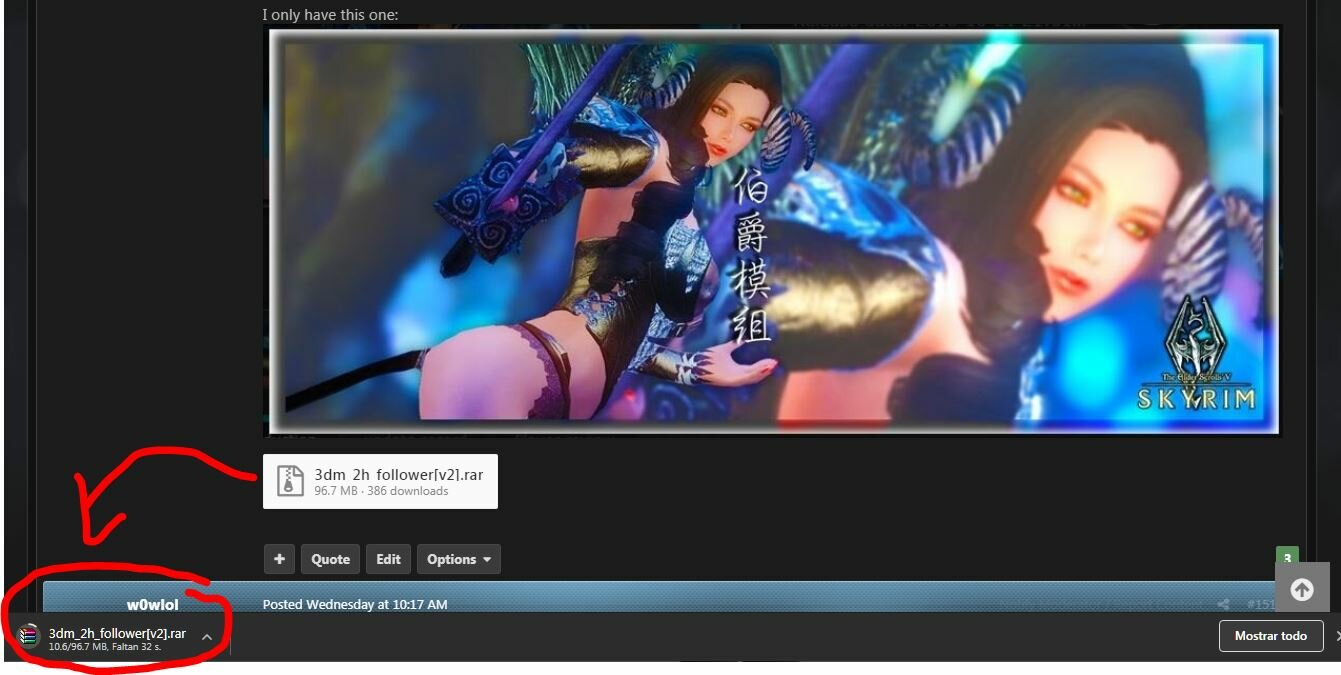Open the w0wlol user profile

point(153,604)
